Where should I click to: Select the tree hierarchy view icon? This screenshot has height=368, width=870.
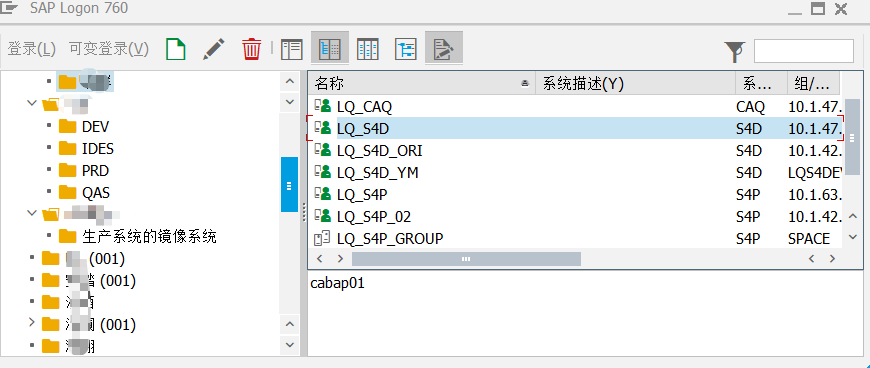point(406,49)
